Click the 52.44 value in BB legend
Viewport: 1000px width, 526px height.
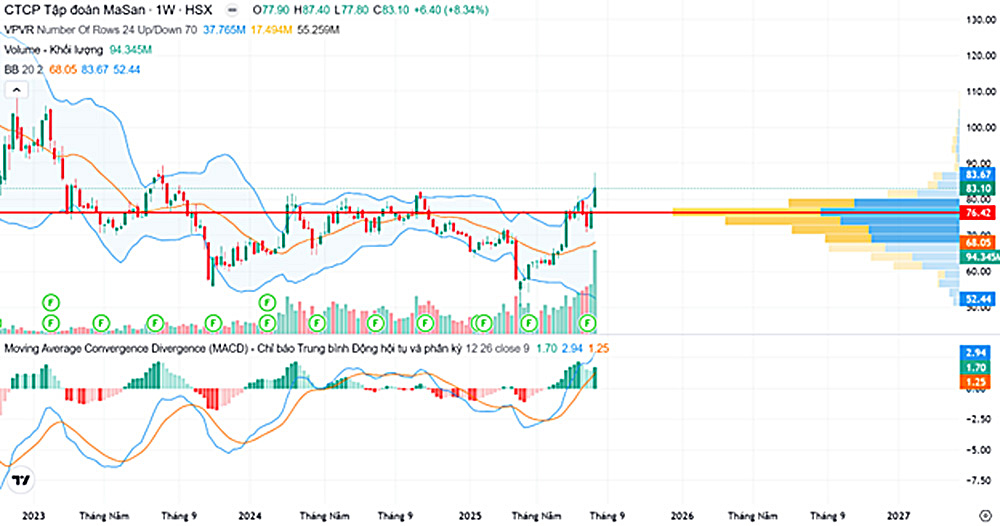coord(126,69)
